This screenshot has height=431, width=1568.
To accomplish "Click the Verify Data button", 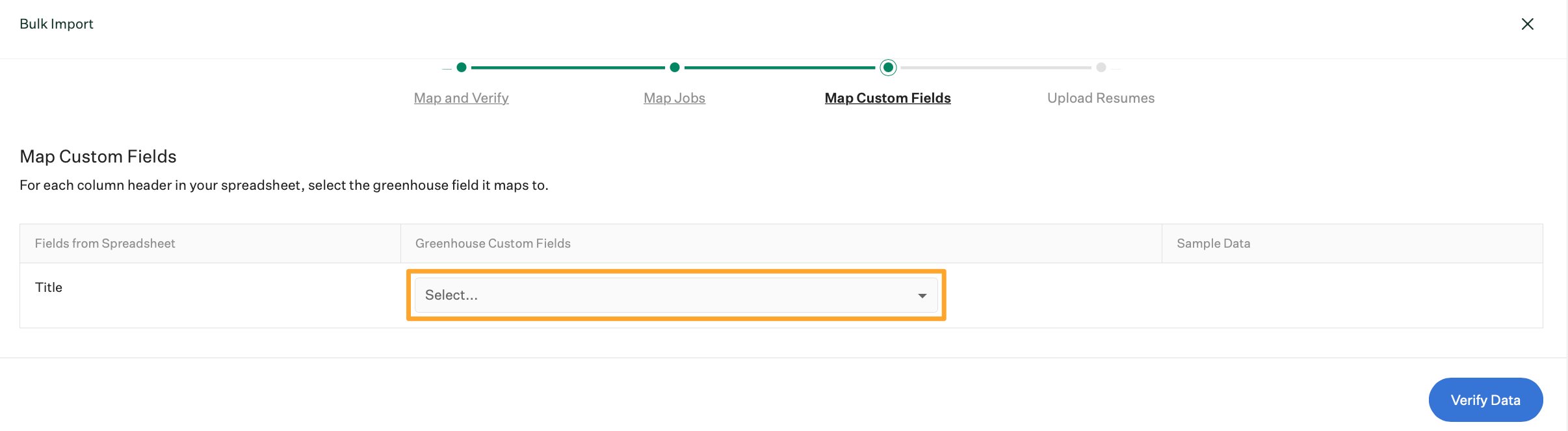I will 1485,400.
